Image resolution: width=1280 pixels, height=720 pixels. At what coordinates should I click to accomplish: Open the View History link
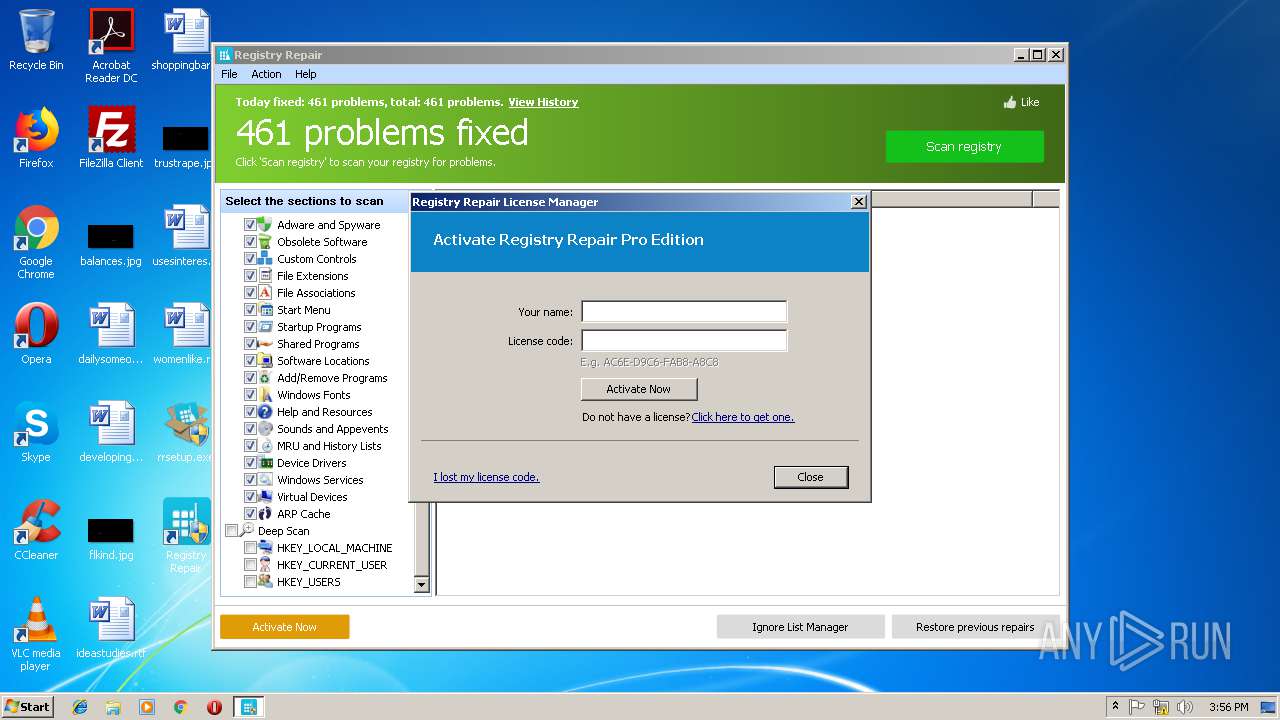(543, 102)
